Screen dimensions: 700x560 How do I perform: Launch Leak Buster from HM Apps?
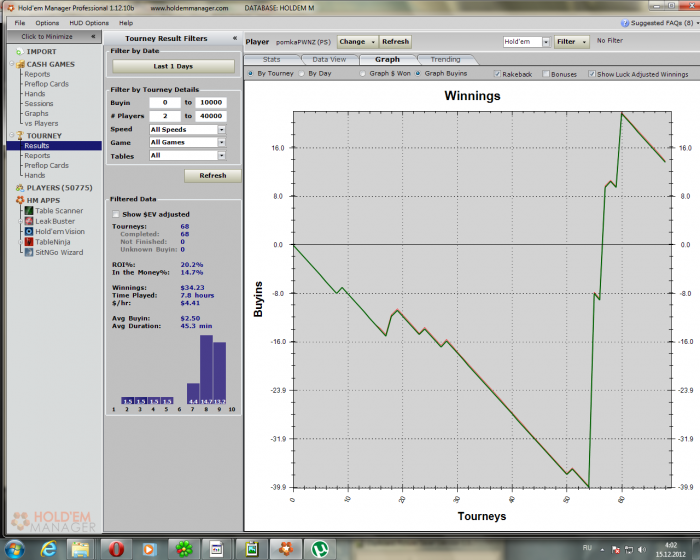click(x=57, y=221)
